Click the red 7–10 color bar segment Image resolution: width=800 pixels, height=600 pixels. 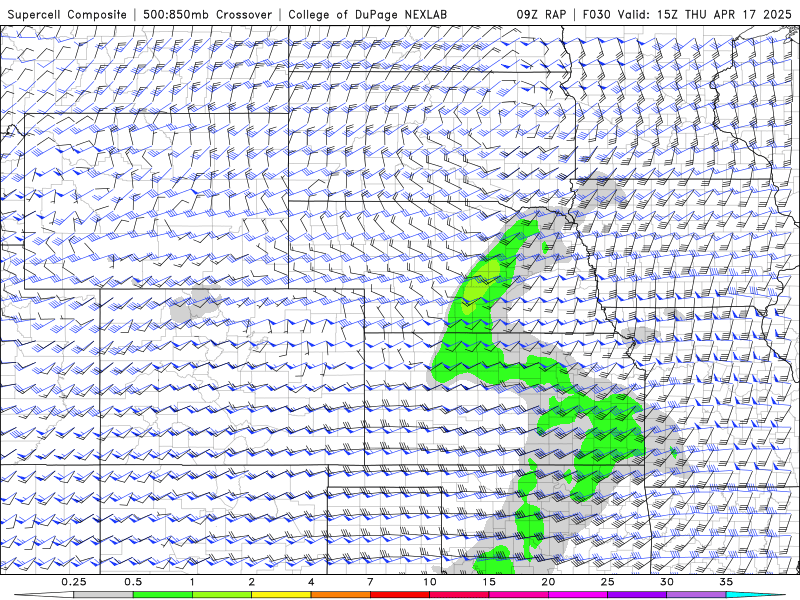(x=400, y=595)
